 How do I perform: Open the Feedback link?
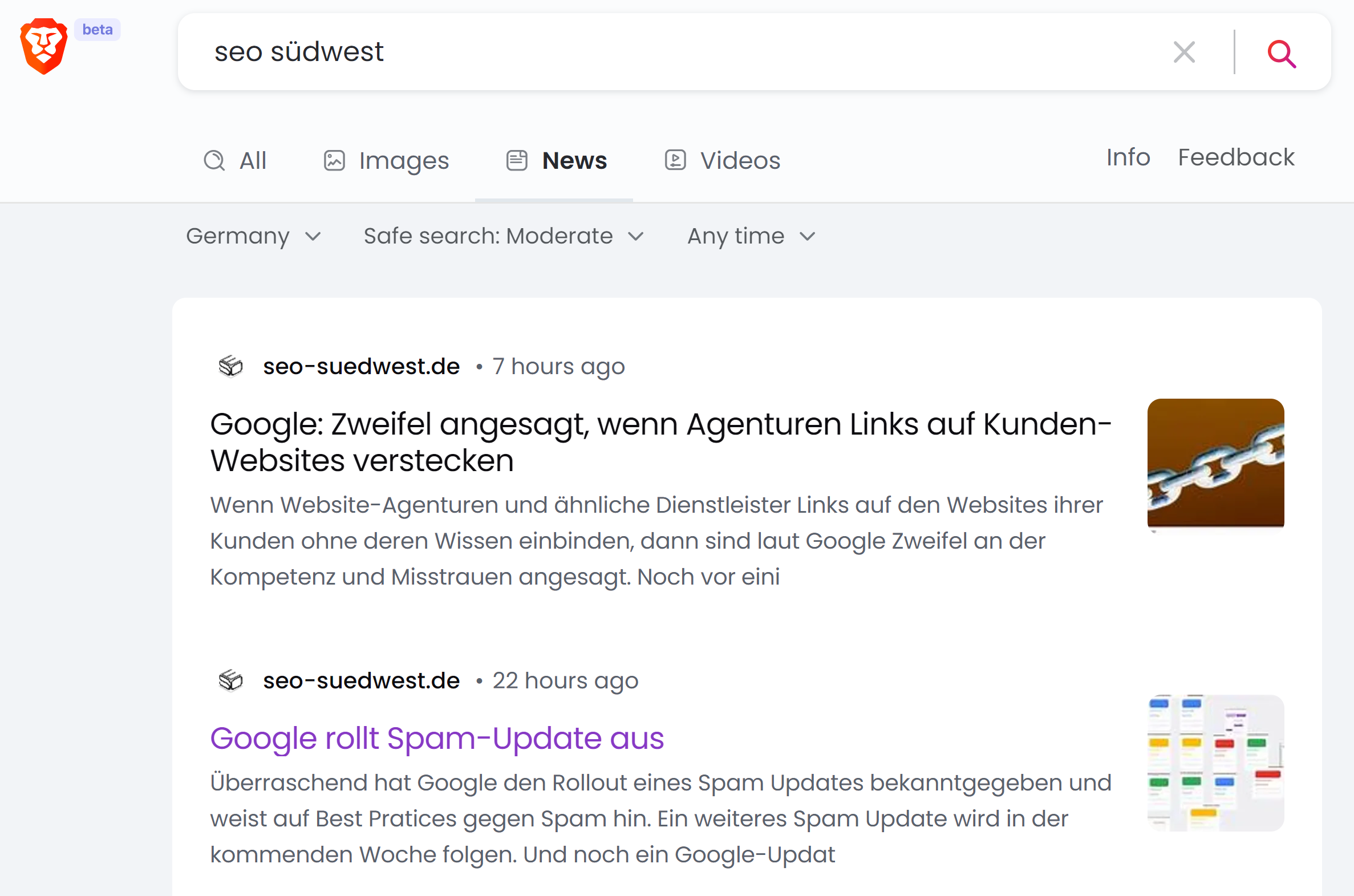[1236, 158]
